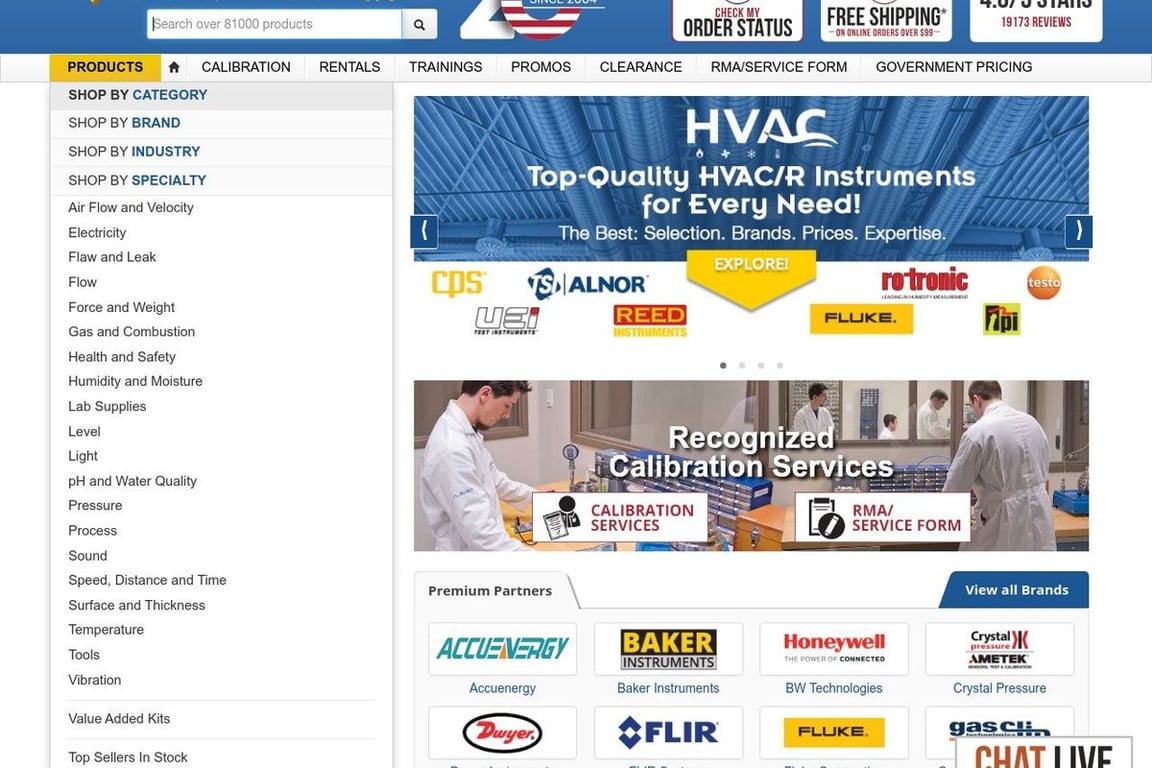Open Value Added Kits link
This screenshot has height=768, width=1152.
tap(119, 719)
